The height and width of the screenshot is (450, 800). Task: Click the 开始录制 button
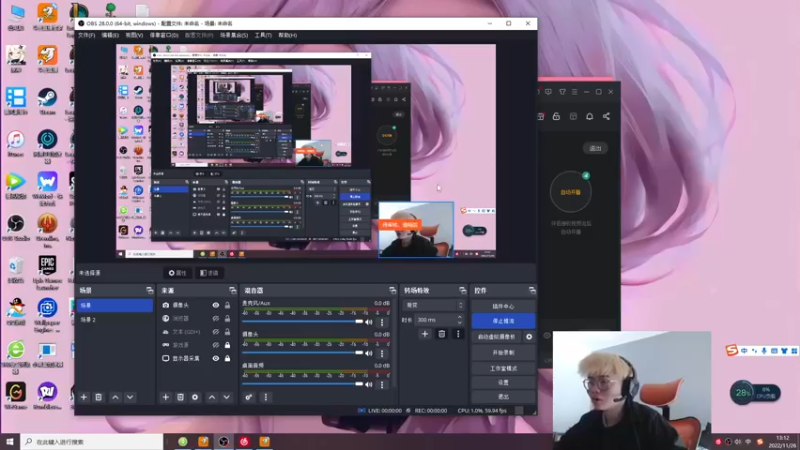click(503, 353)
